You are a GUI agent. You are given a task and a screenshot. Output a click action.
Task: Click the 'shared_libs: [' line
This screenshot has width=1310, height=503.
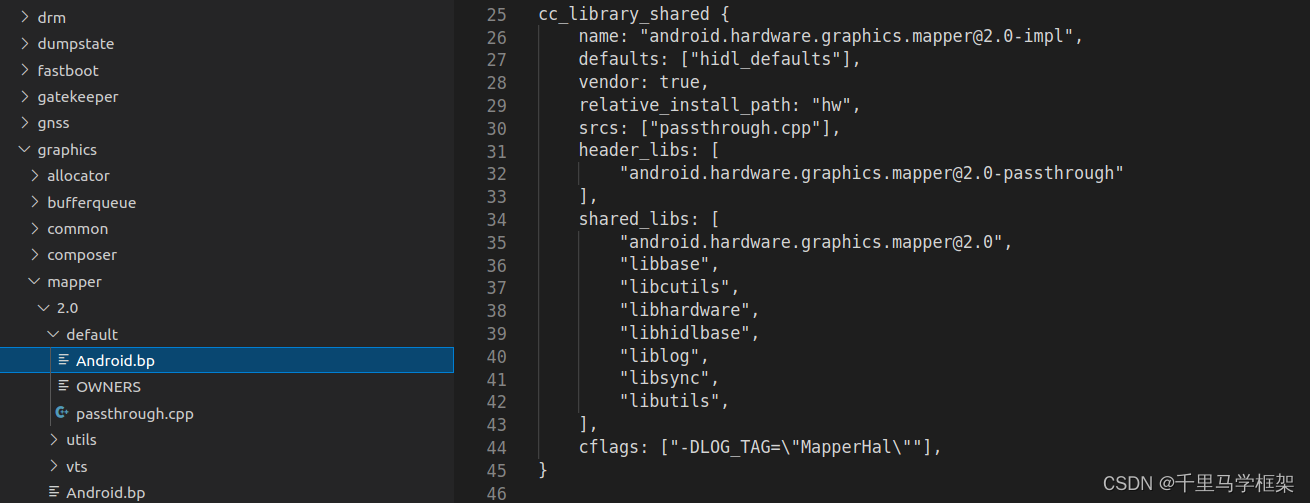(648, 220)
